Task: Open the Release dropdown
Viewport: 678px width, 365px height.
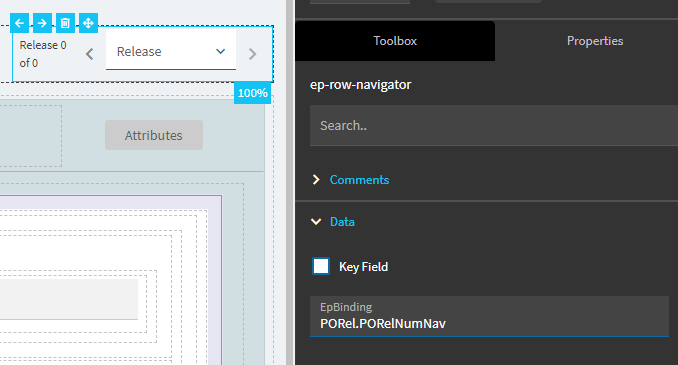Action: (x=171, y=51)
